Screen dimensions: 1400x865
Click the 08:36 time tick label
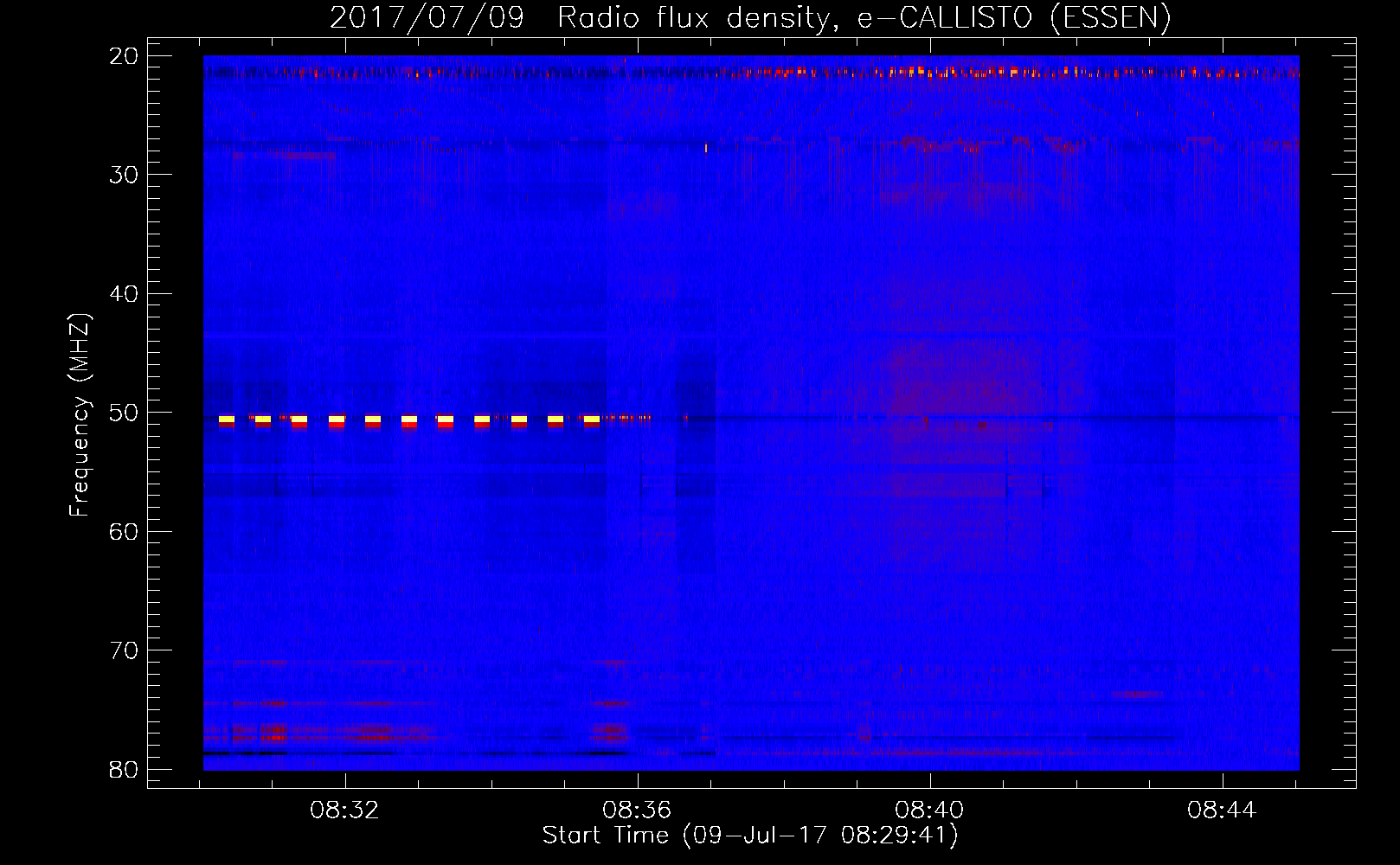tap(637, 811)
